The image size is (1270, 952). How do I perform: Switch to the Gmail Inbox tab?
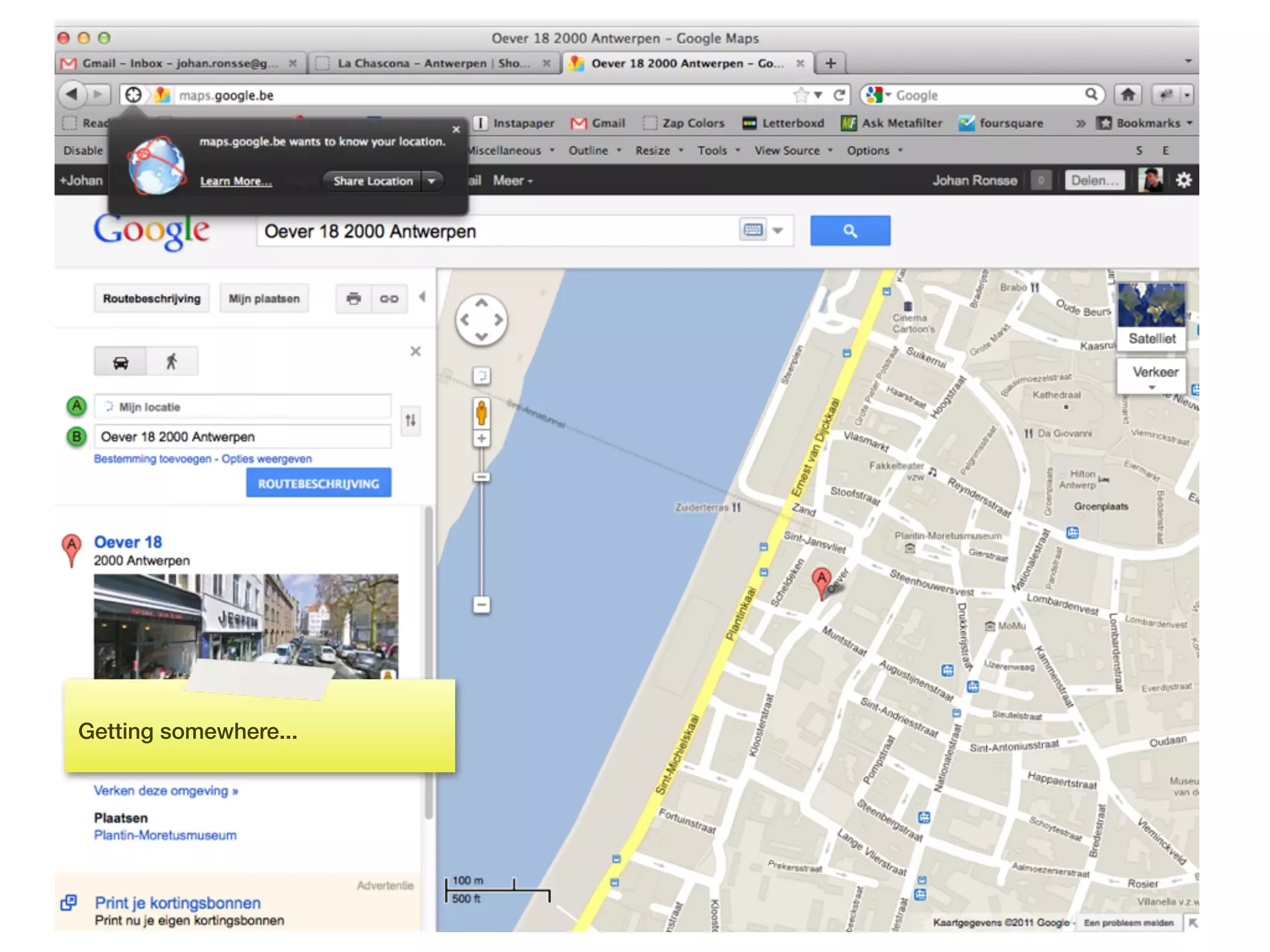[180, 63]
